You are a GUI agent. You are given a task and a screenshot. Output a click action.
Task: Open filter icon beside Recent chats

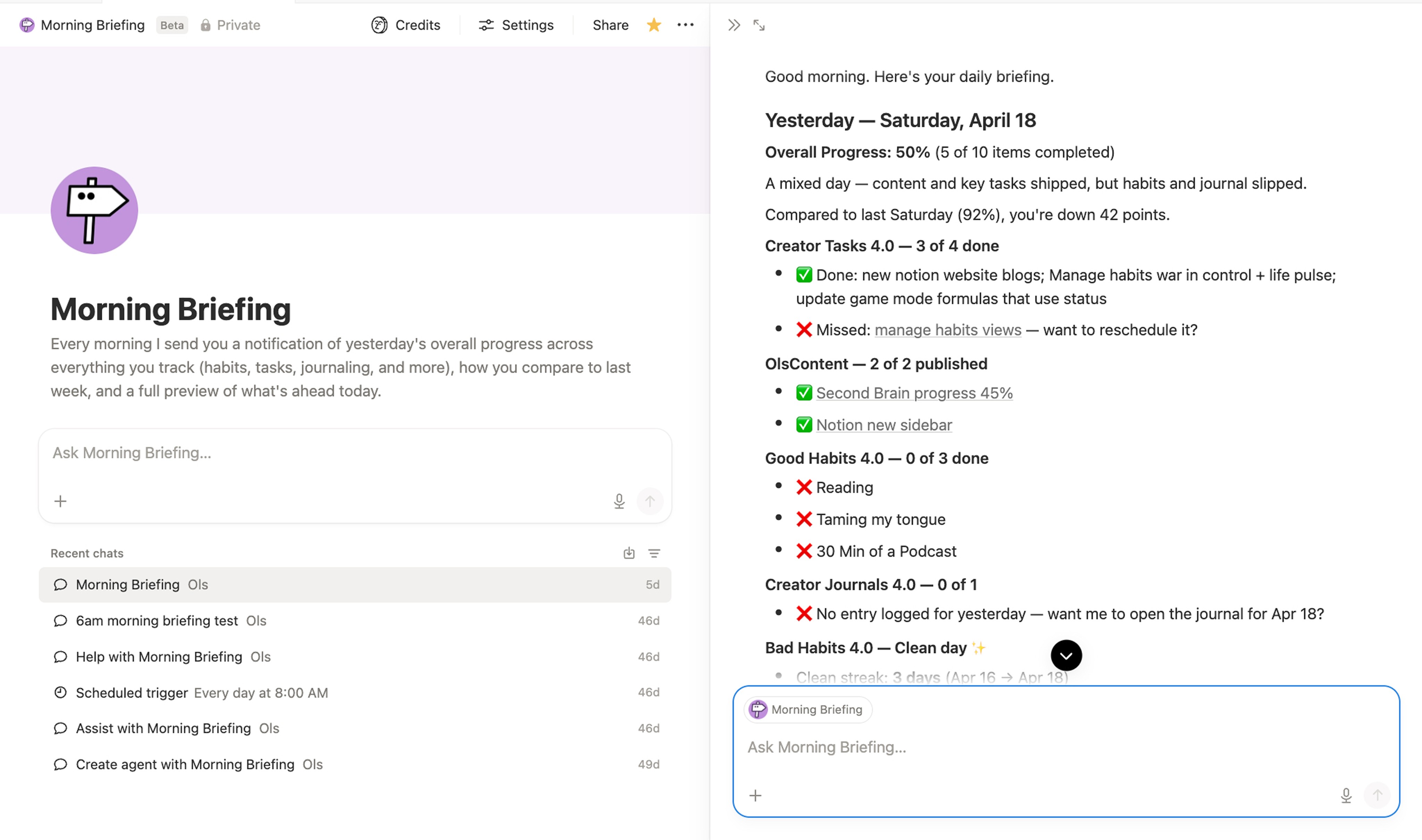pyautogui.click(x=654, y=553)
